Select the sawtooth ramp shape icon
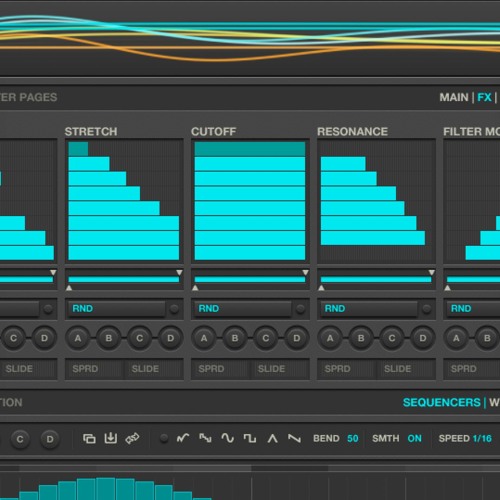Viewport: 500px width, 500px height. [294, 438]
